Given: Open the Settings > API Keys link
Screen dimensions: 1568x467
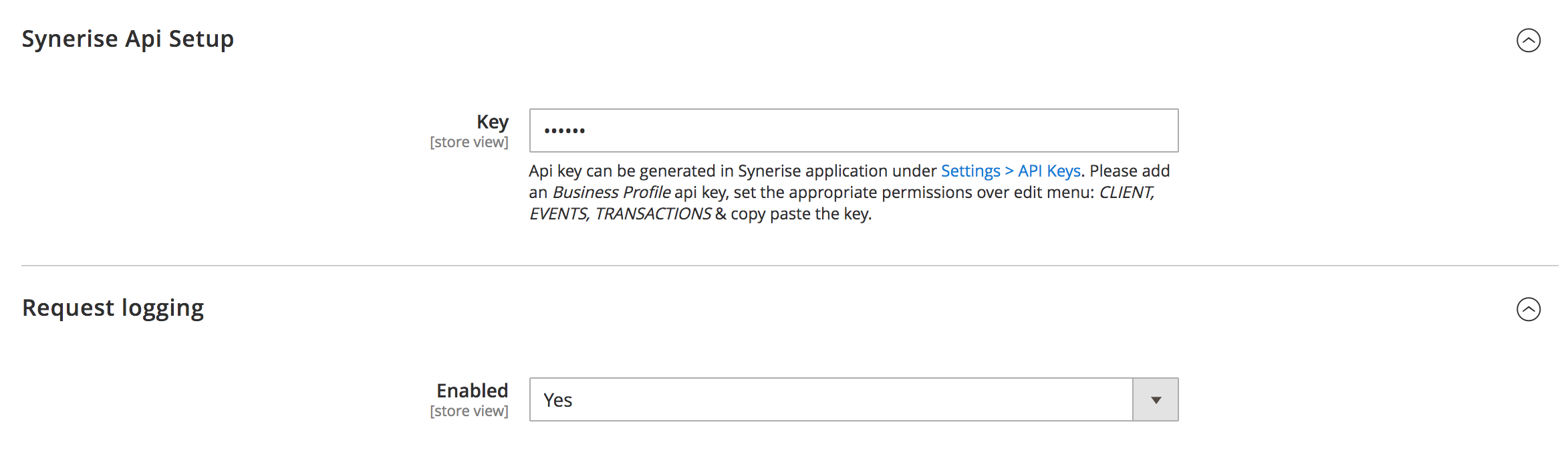Looking at the screenshot, I should coord(1011,171).
